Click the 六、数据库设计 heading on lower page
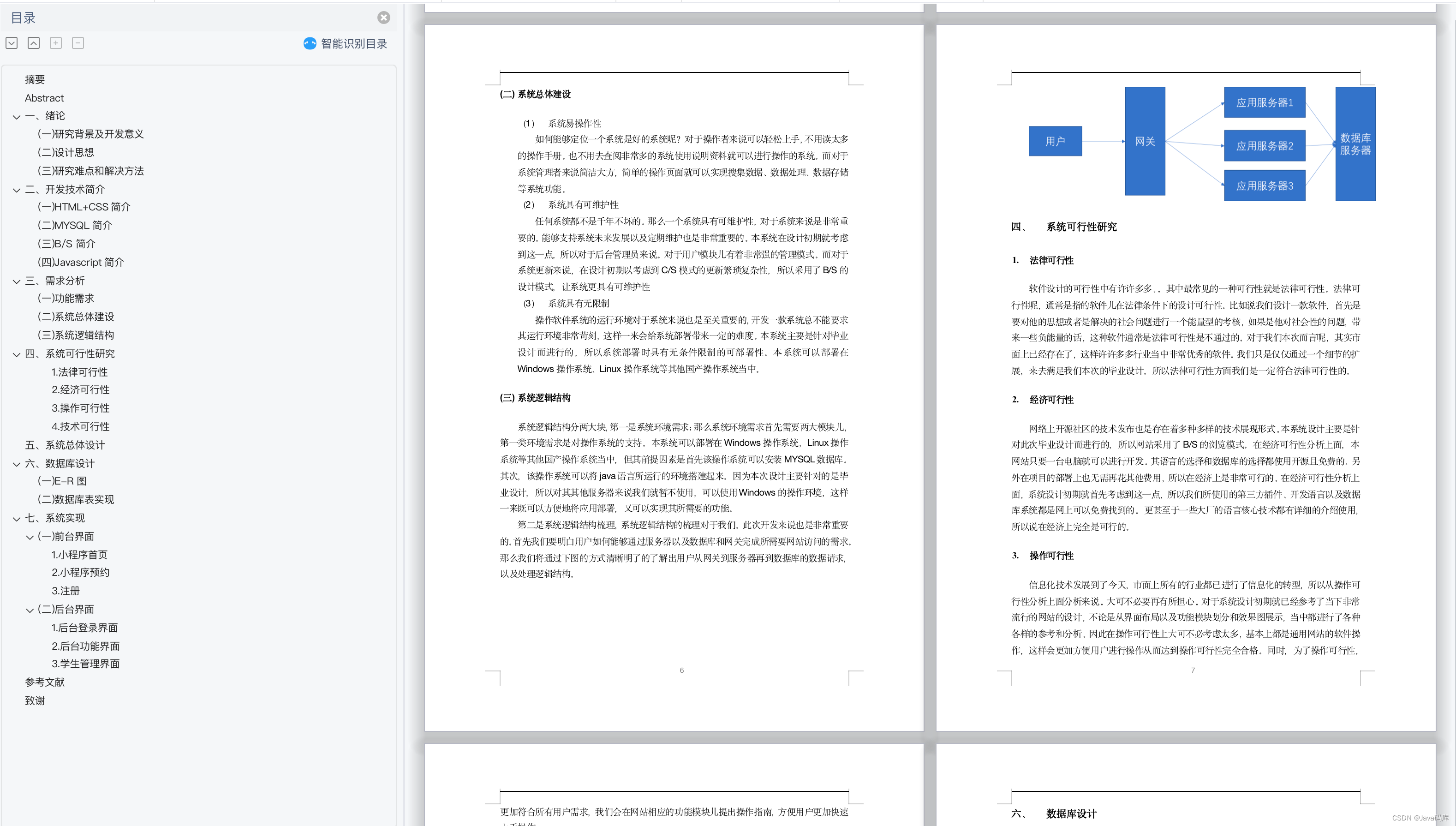 1054,814
